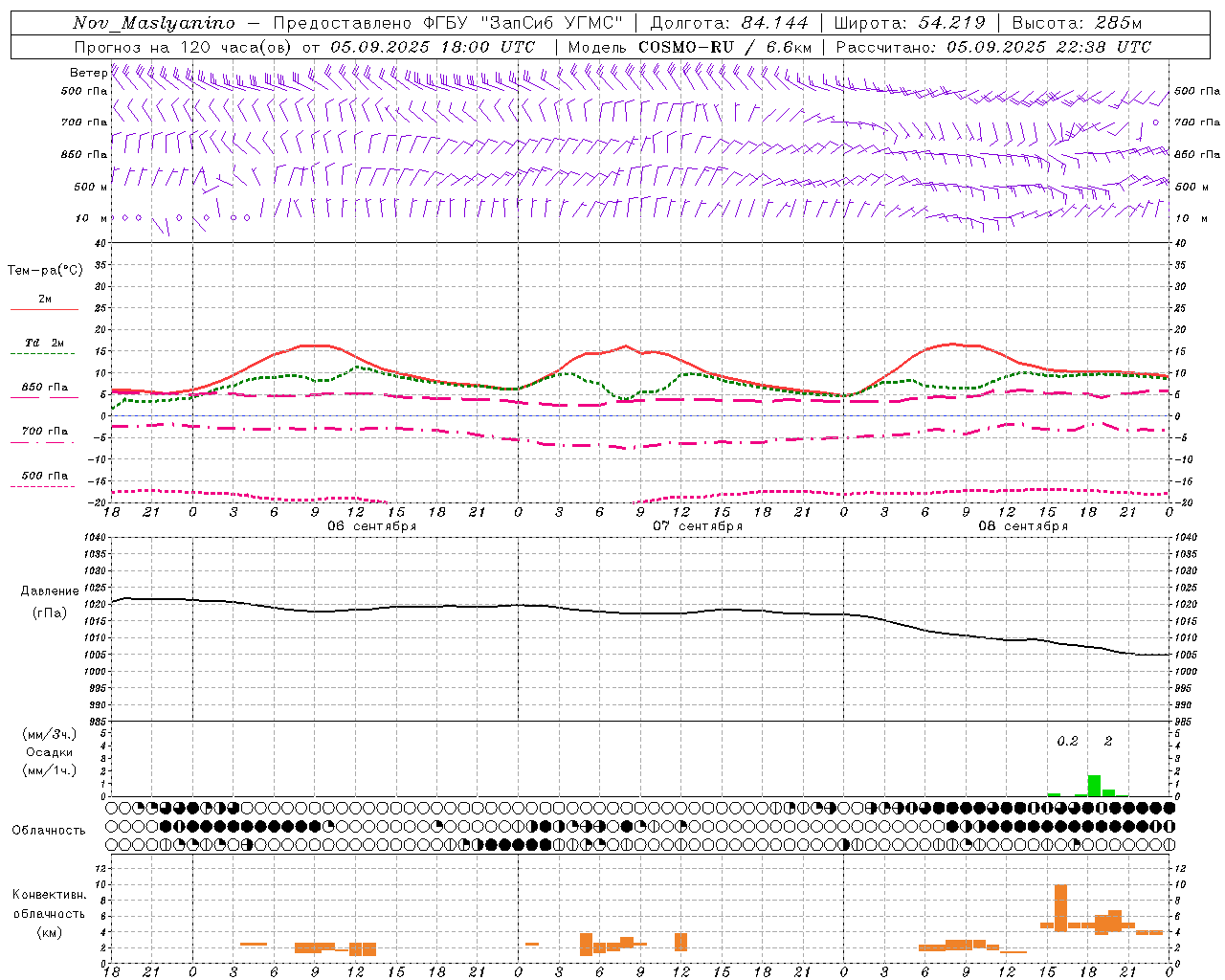Viewport: 1225px width, 980px height.
Task: Click the 0.2 precipitation amount value
Action: 1067,742
